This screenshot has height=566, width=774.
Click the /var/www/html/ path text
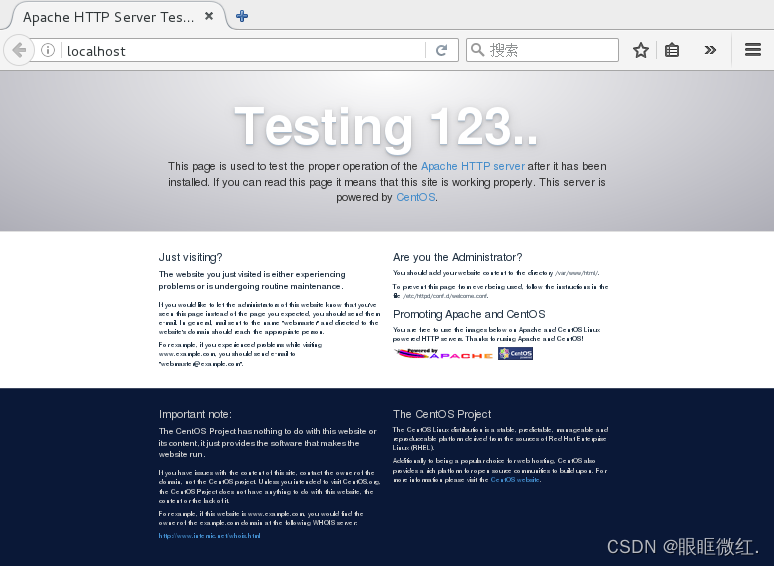tap(577, 273)
